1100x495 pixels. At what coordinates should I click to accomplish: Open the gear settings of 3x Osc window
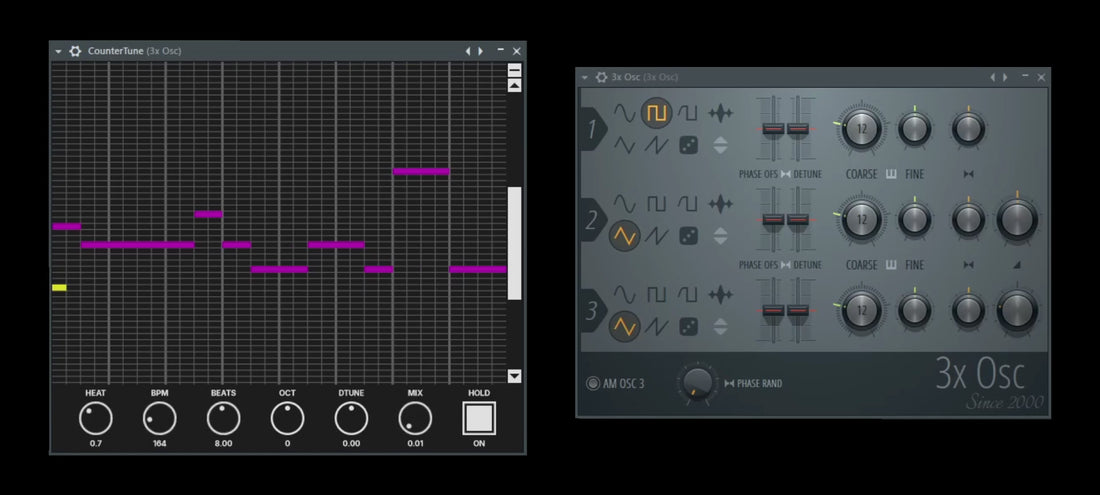pyautogui.click(x=601, y=77)
